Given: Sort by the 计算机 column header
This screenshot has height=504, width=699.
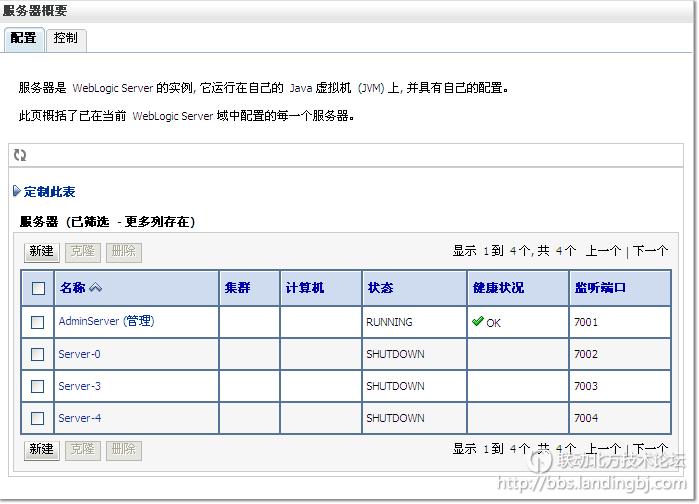Looking at the screenshot, I should pyautogui.click(x=305, y=288).
